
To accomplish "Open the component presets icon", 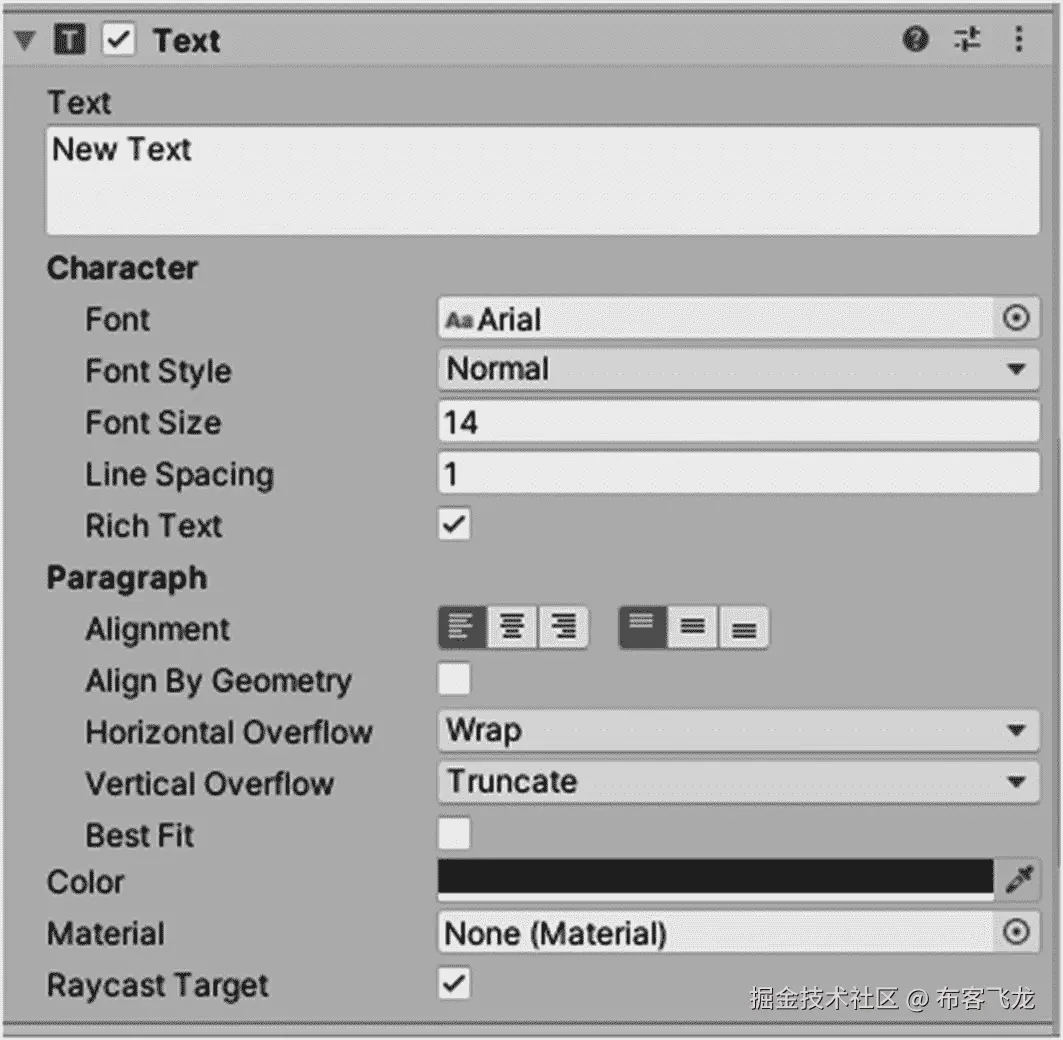I will (x=967, y=40).
